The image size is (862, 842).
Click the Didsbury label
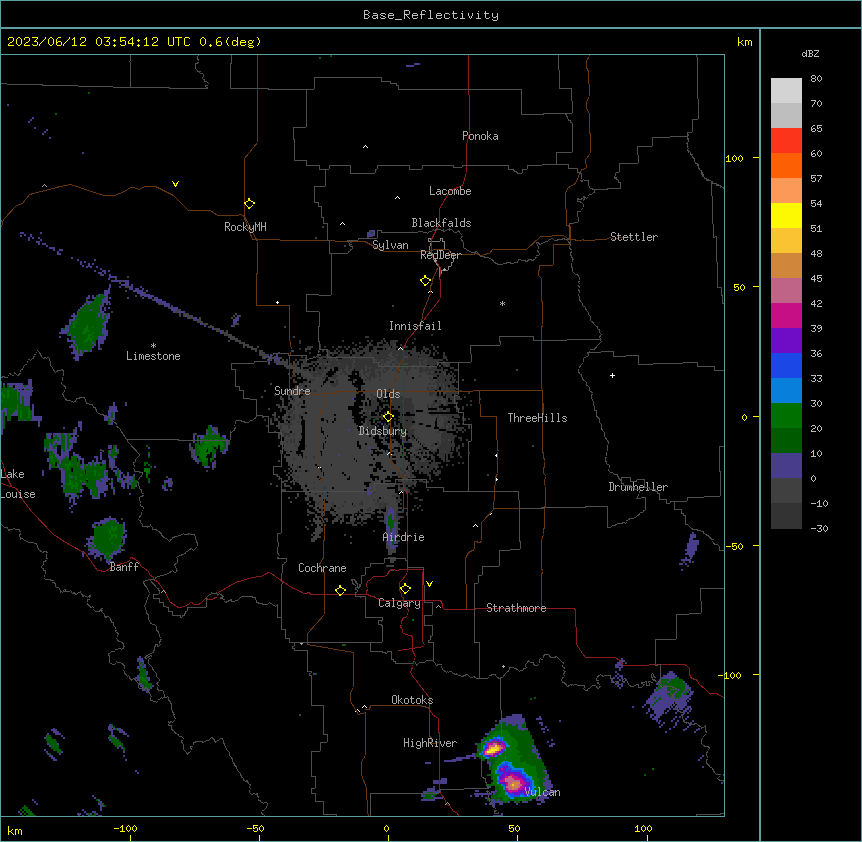[382, 431]
